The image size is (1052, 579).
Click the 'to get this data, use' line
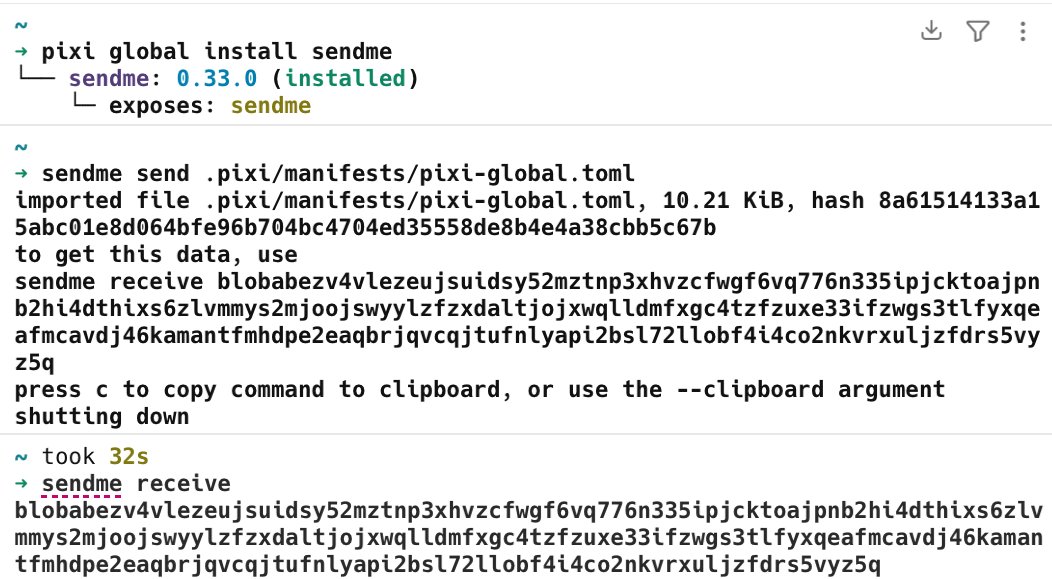pyautogui.click(x=156, y=255)
